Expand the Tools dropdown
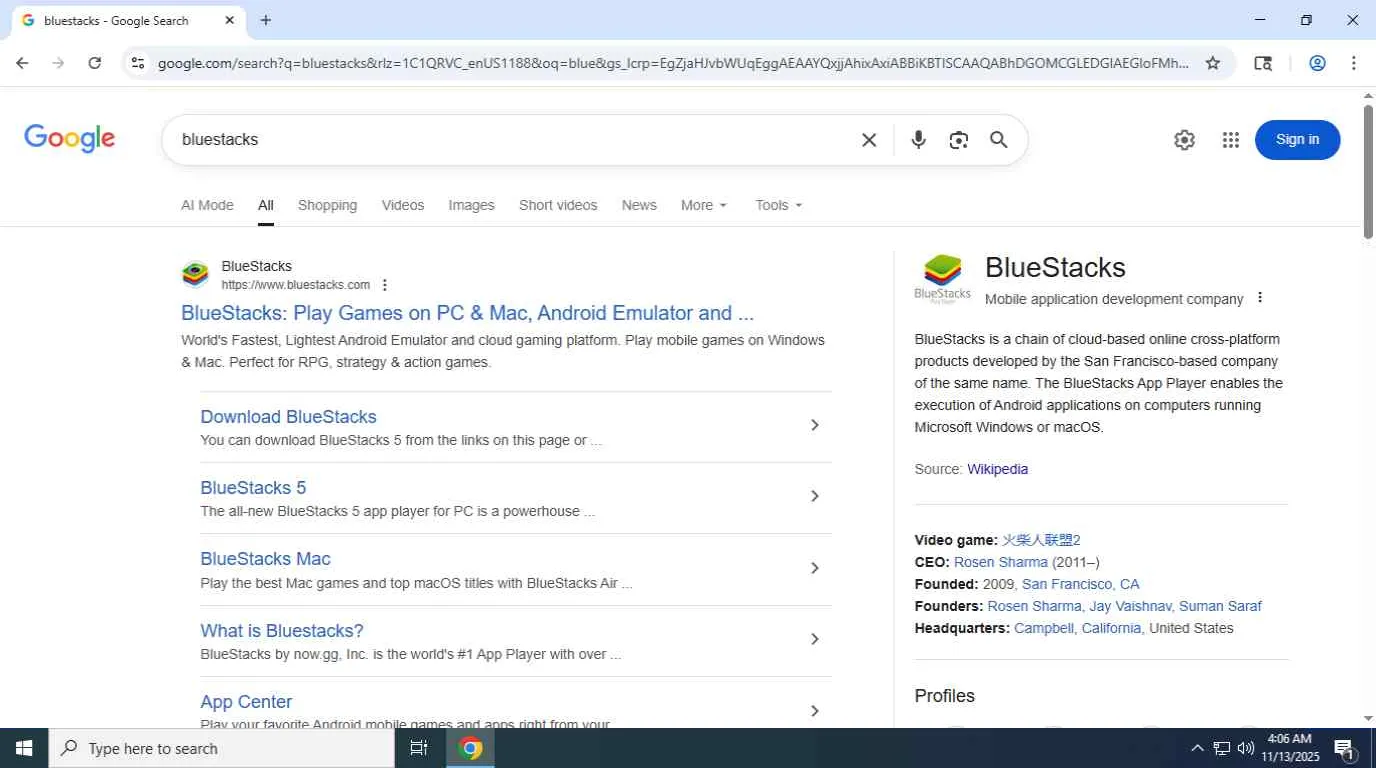1376x768 pixels. pos(779,205)
